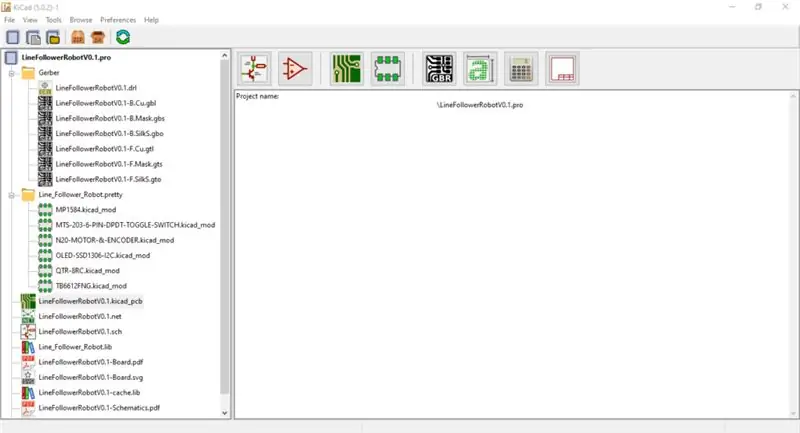Open the Help menu
Image resolution: width=800 pixels, height=433 pixels.
coord(151,20)
